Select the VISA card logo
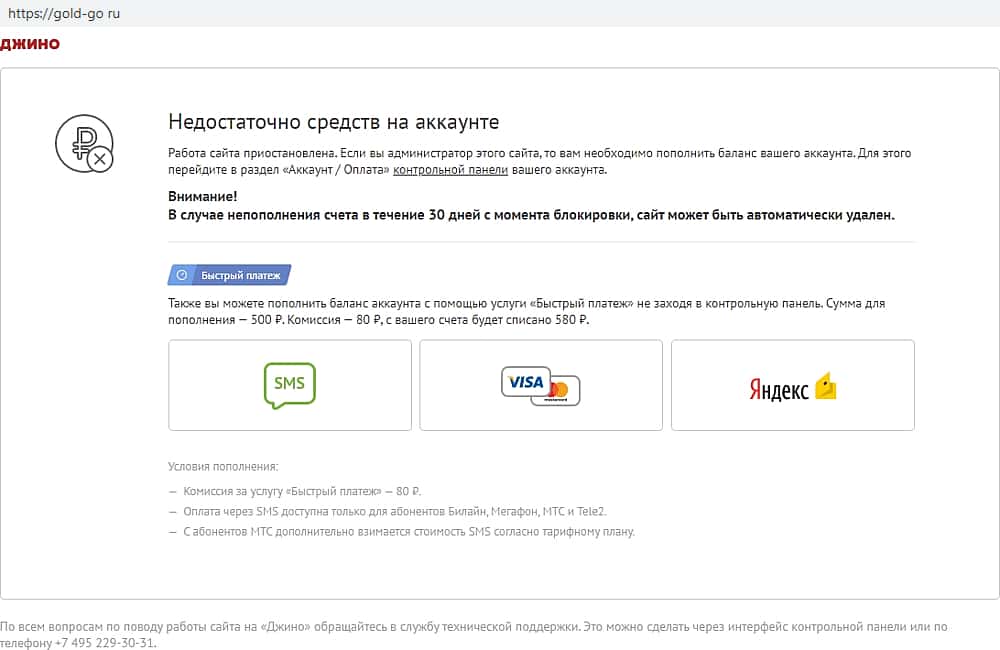1000x650 pixels. click(x=526, y=382)
